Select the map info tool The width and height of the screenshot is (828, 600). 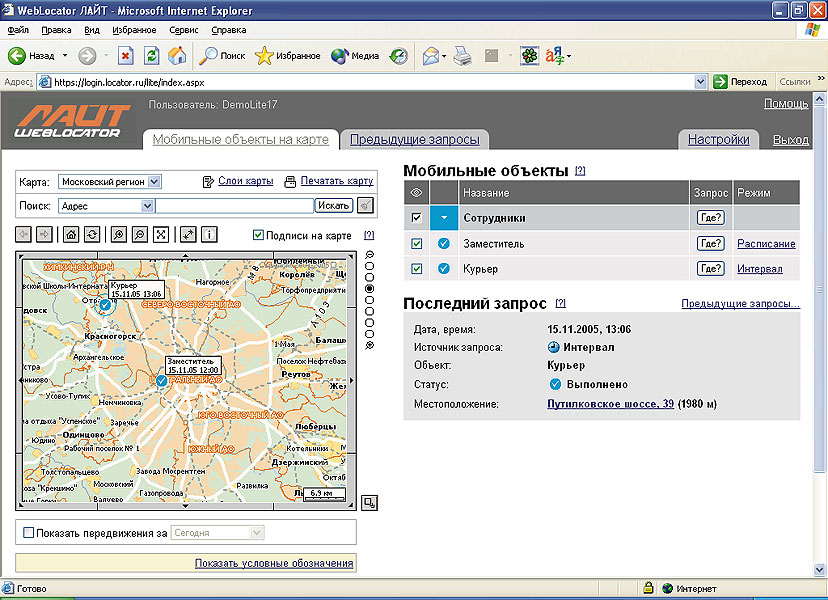(209, 234)
